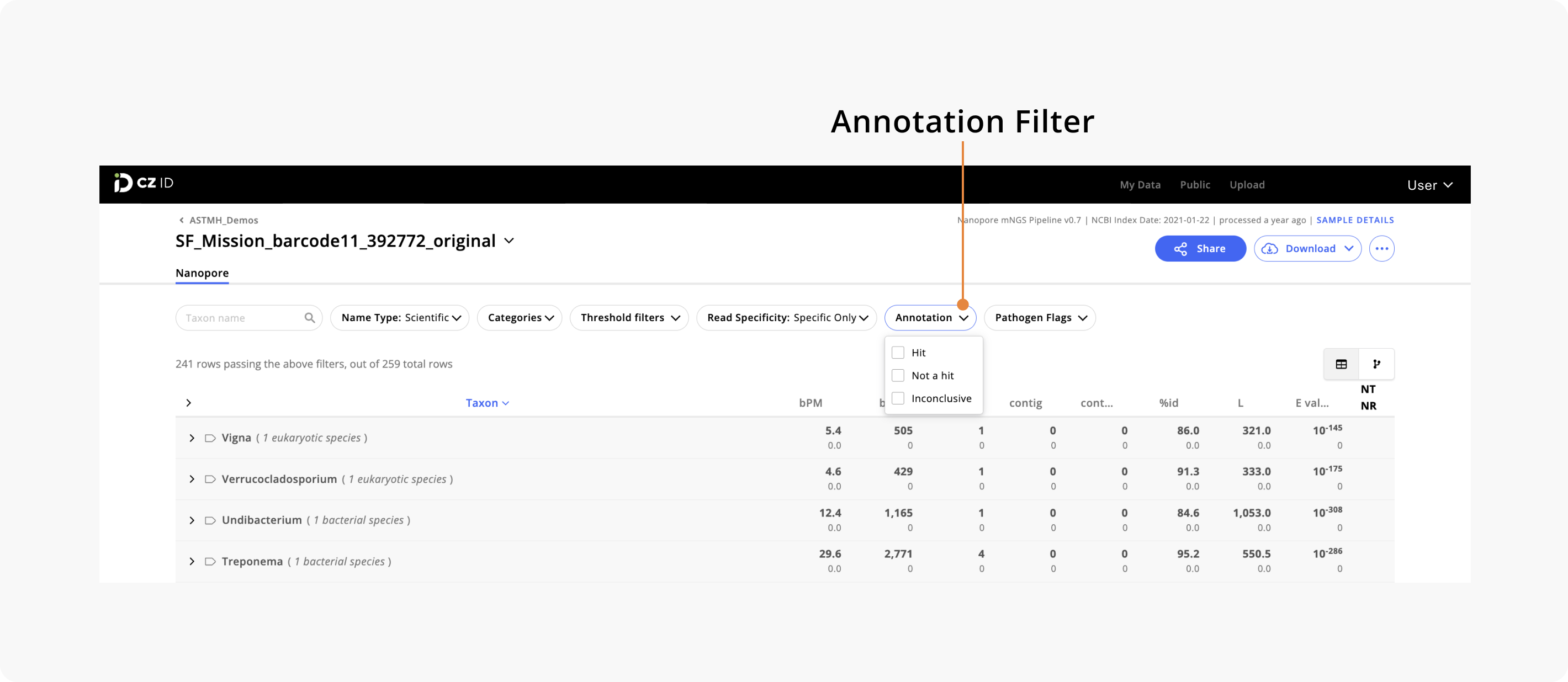
Task: Open the User account menu
Action: tap(1429, 185)
